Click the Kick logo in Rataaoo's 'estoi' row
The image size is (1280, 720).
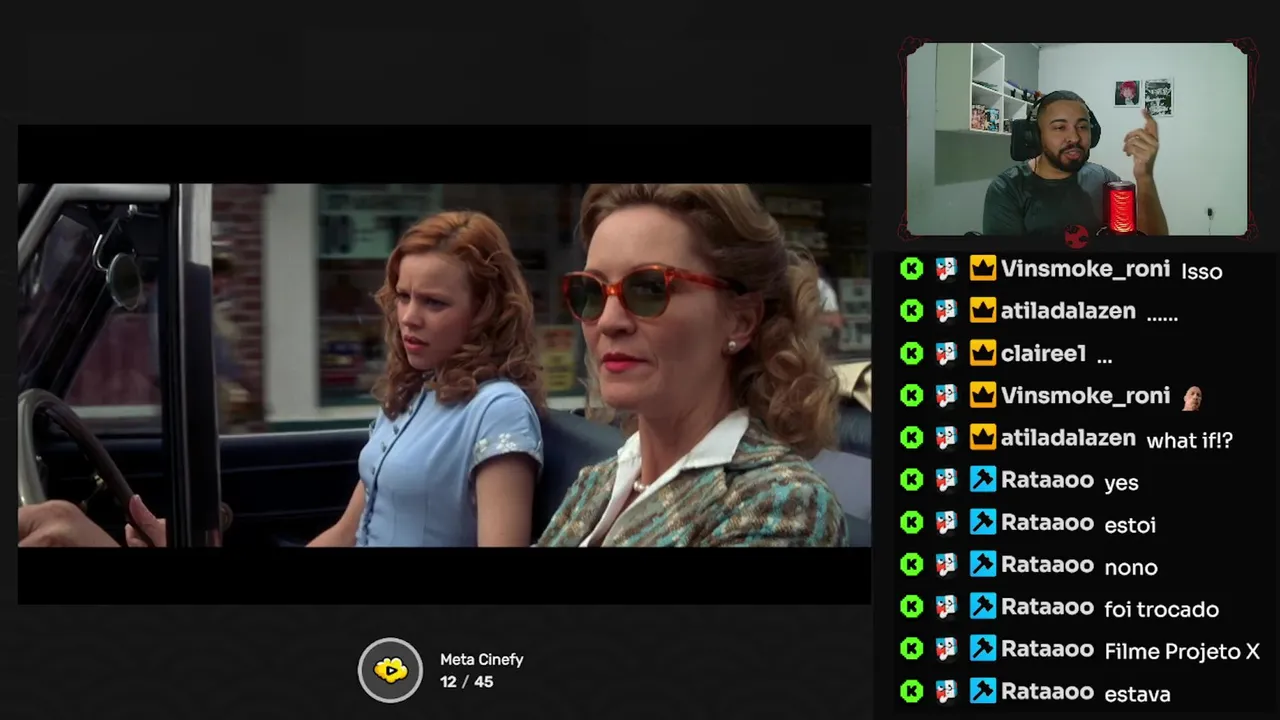point(911,522)
